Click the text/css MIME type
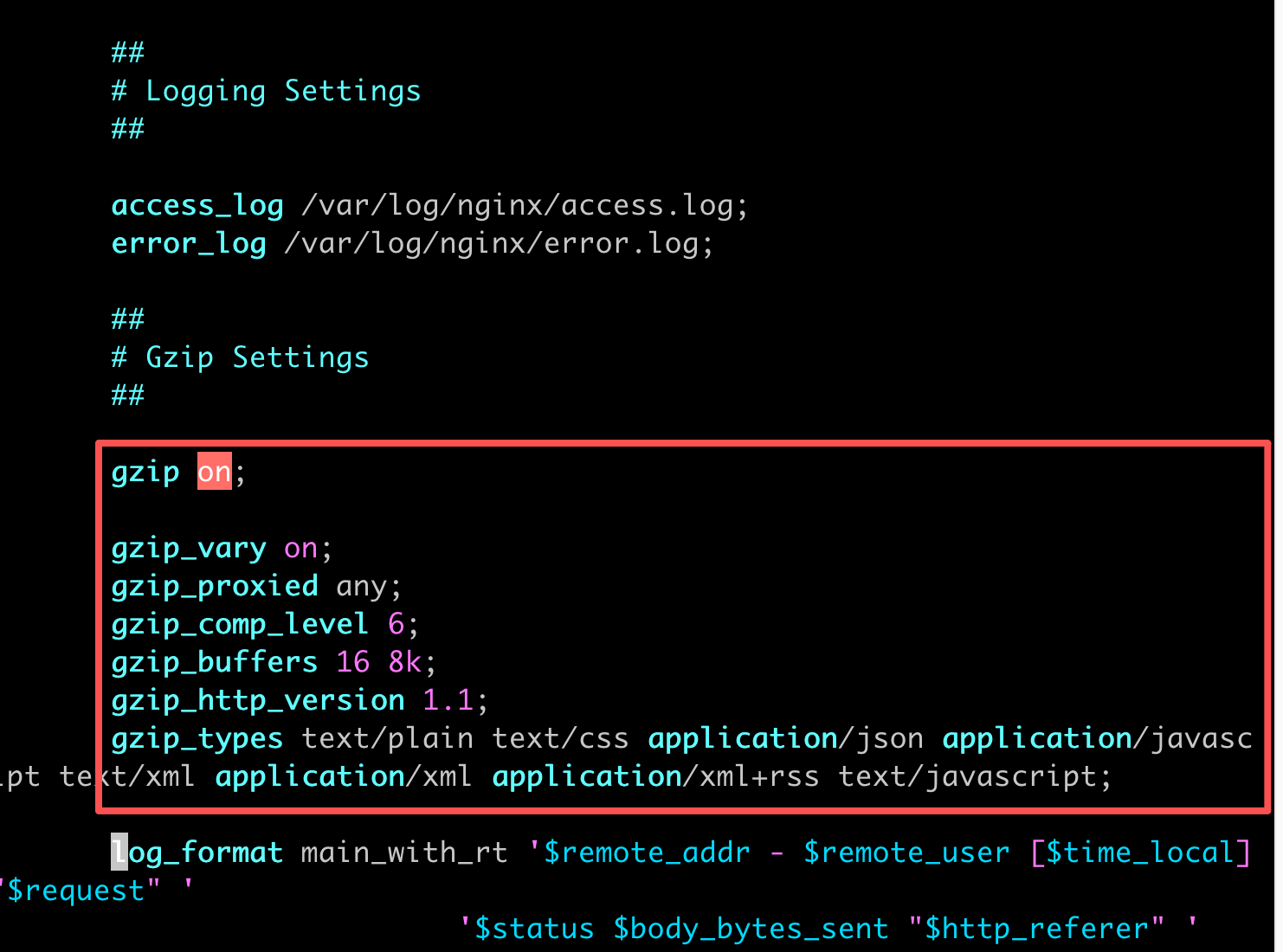This screenshot has height=952, width=1283. click(561, 738)
